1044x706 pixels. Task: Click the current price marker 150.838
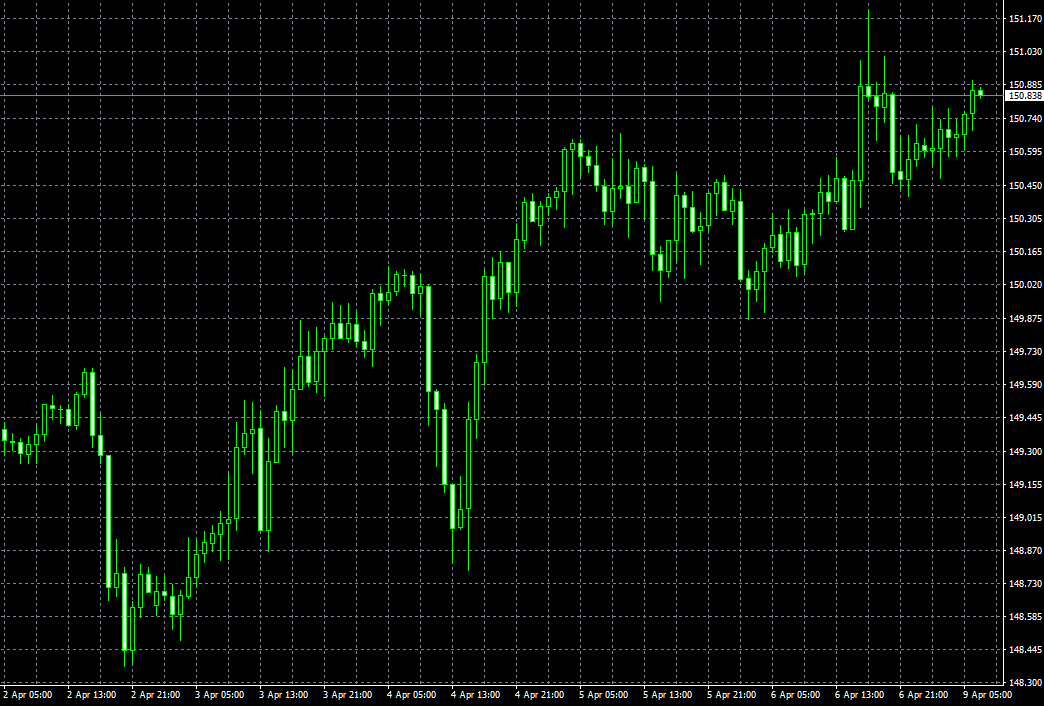pyautogui.click(x=1024, y=96)
